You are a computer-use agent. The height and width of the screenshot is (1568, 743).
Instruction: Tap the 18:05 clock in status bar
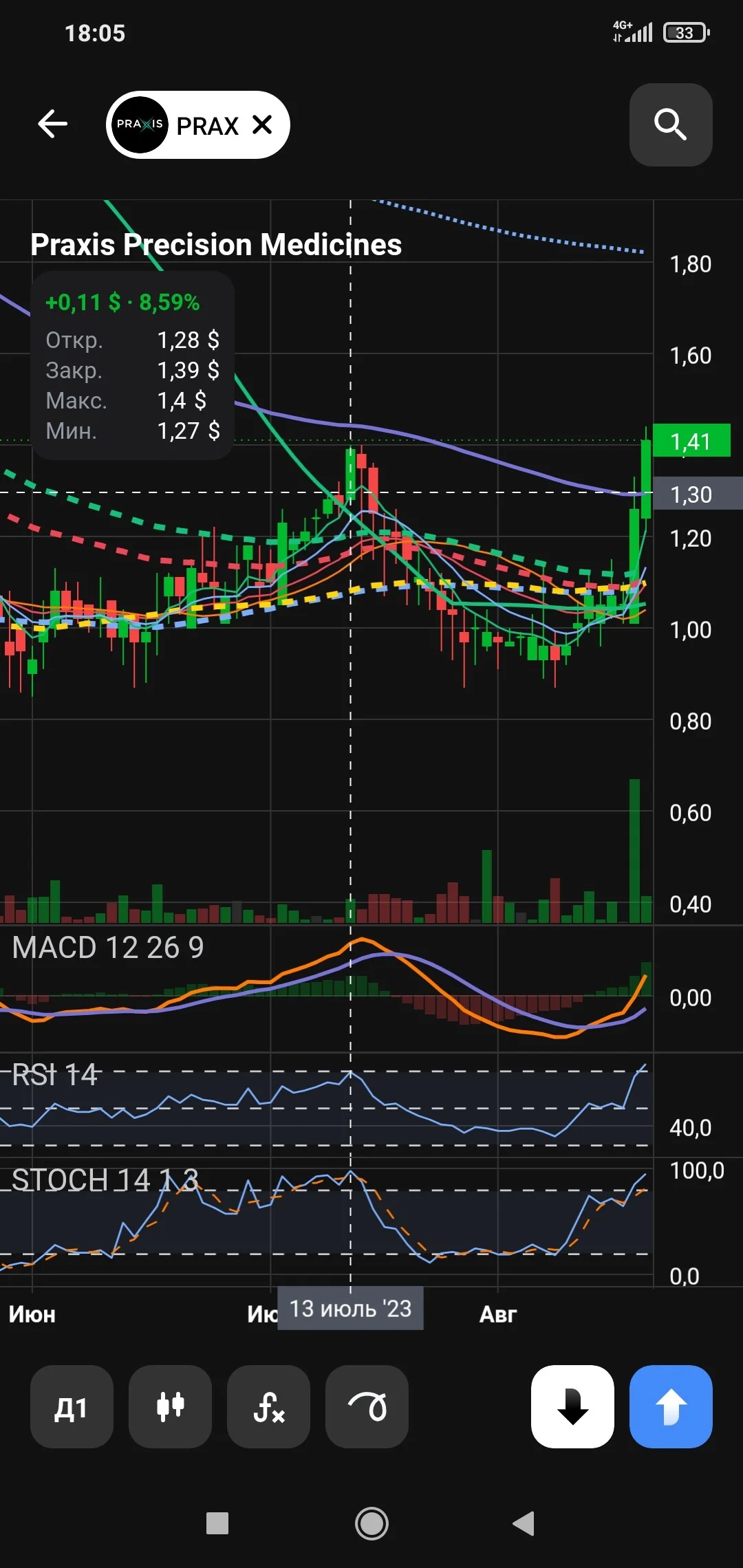[95, 33]
